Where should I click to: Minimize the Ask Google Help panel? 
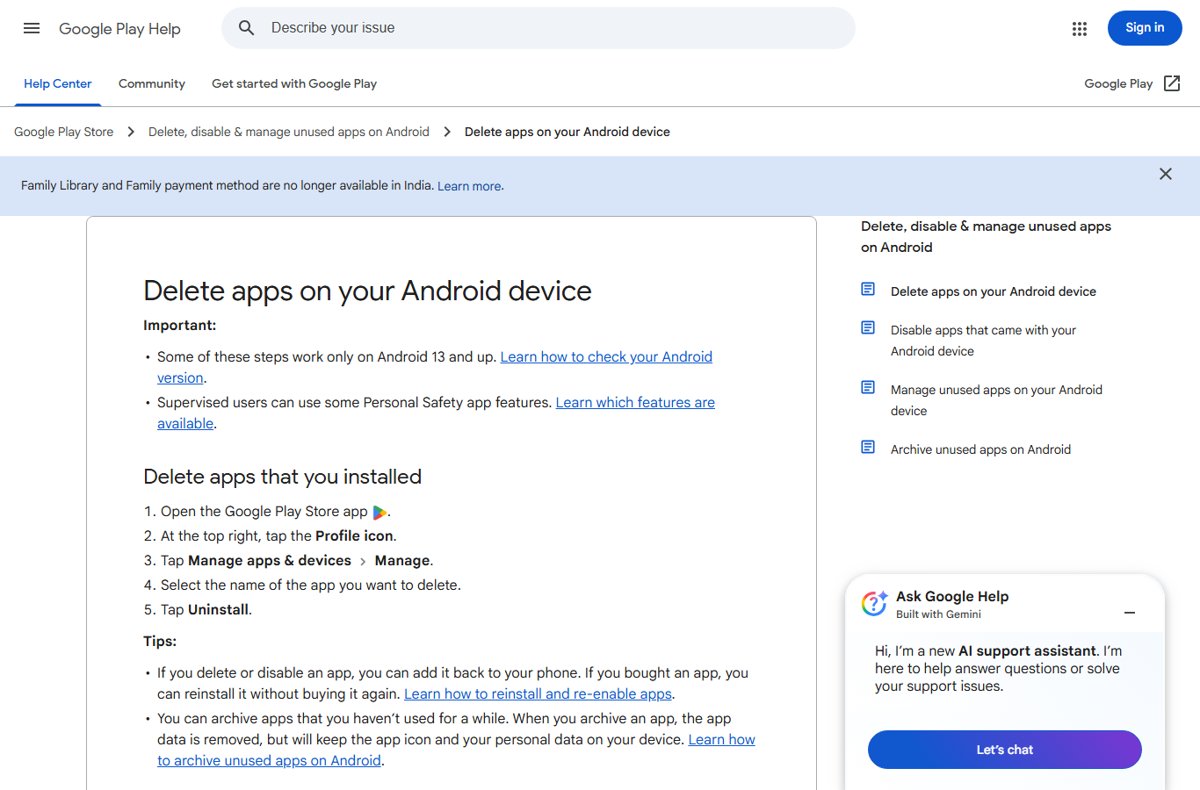tap(1130, 612)
